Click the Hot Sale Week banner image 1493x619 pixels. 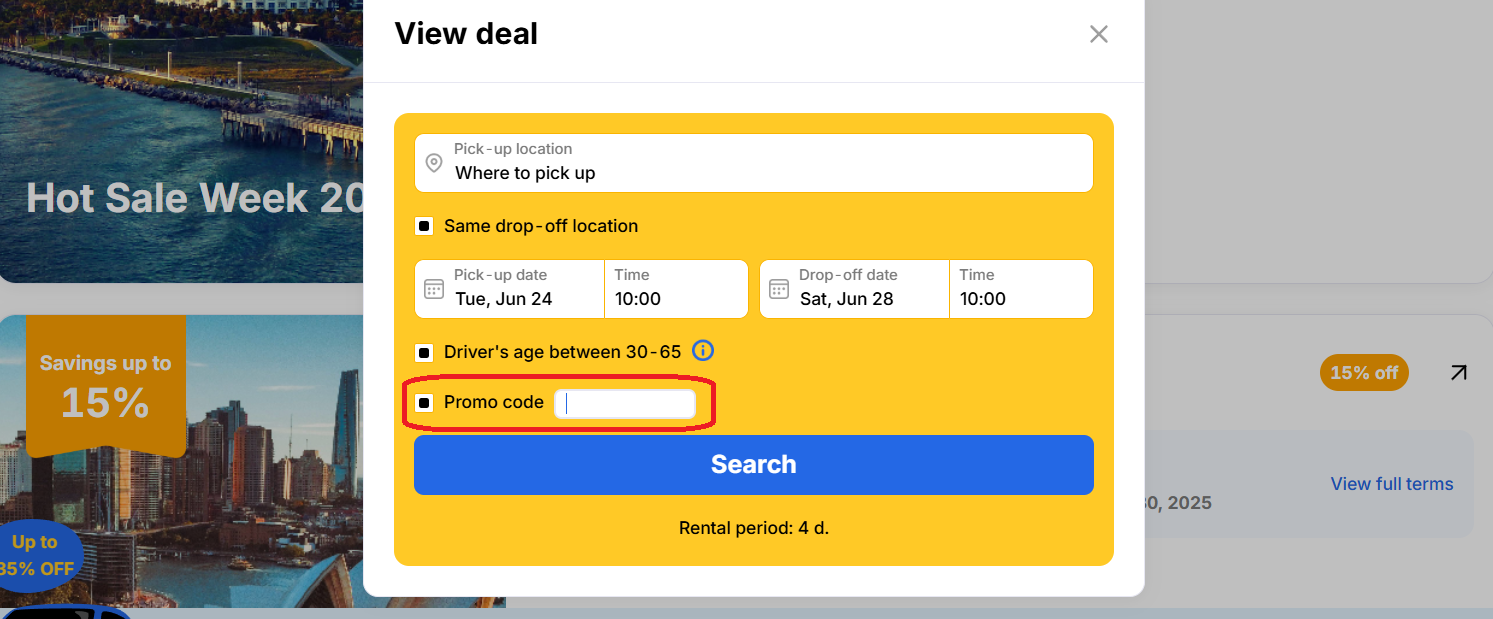pyautogui.click(x=180, y=140)
